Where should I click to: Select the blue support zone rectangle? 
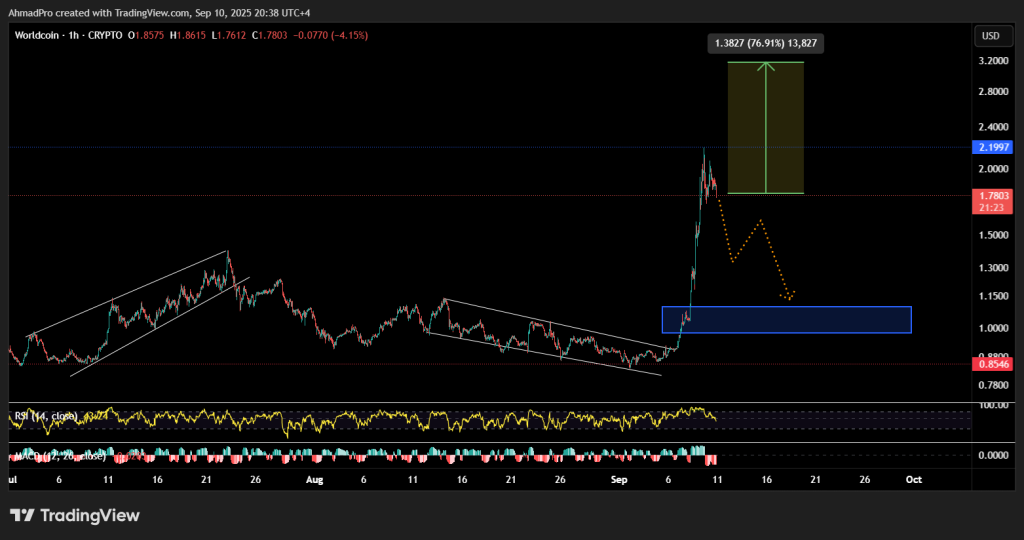pyautogui.click(x=786, y=319)
